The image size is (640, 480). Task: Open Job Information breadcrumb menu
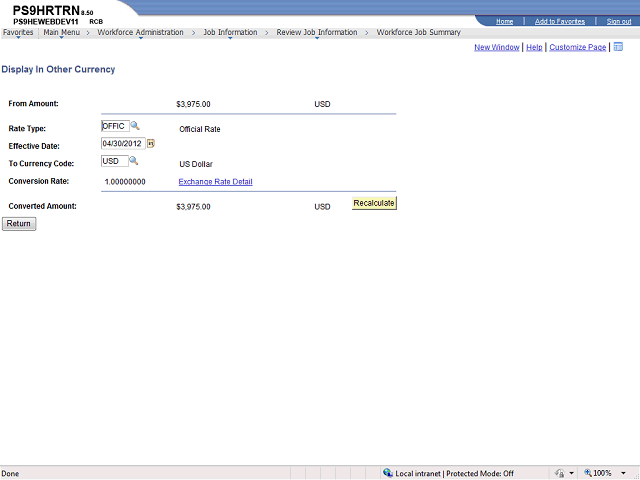pos(230,32)
